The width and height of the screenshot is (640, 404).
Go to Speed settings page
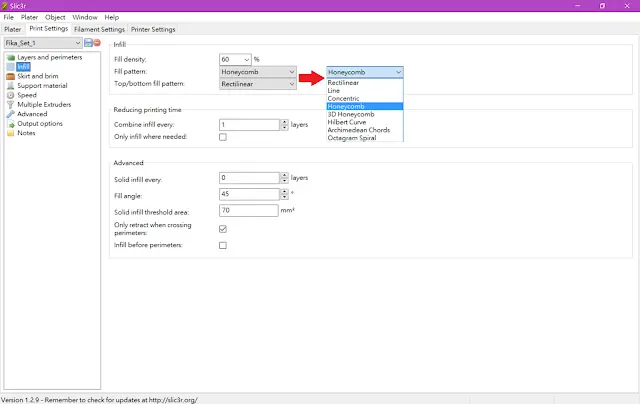pos(27,95)
